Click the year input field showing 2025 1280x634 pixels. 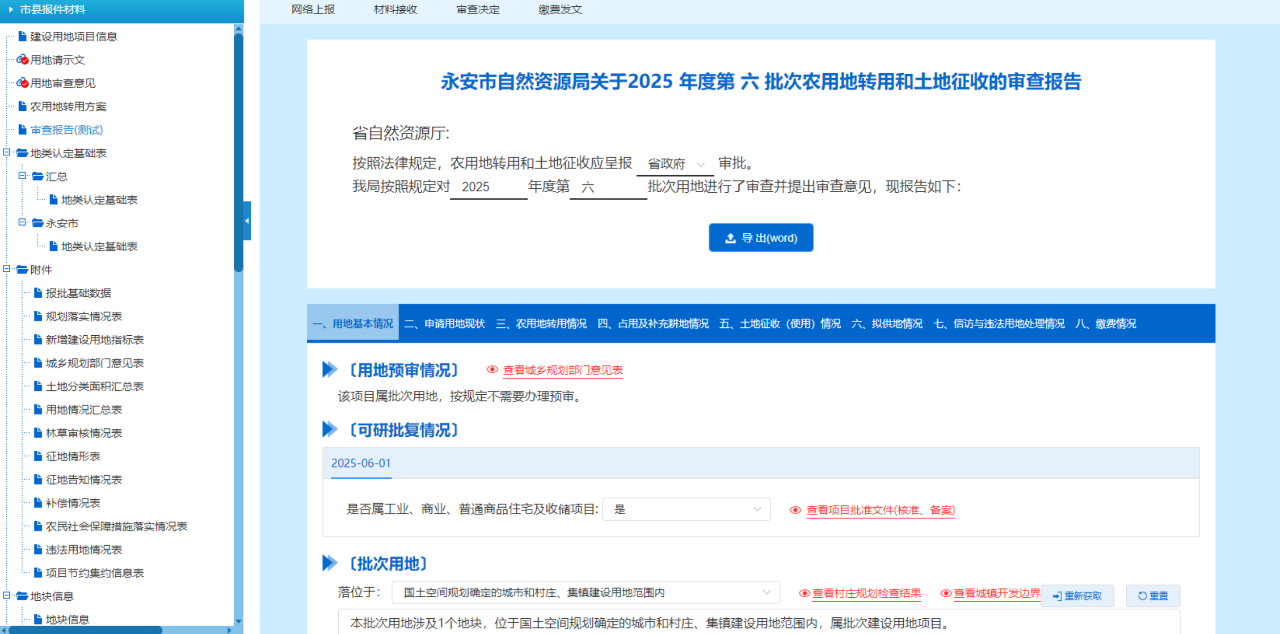pos(487,187)
